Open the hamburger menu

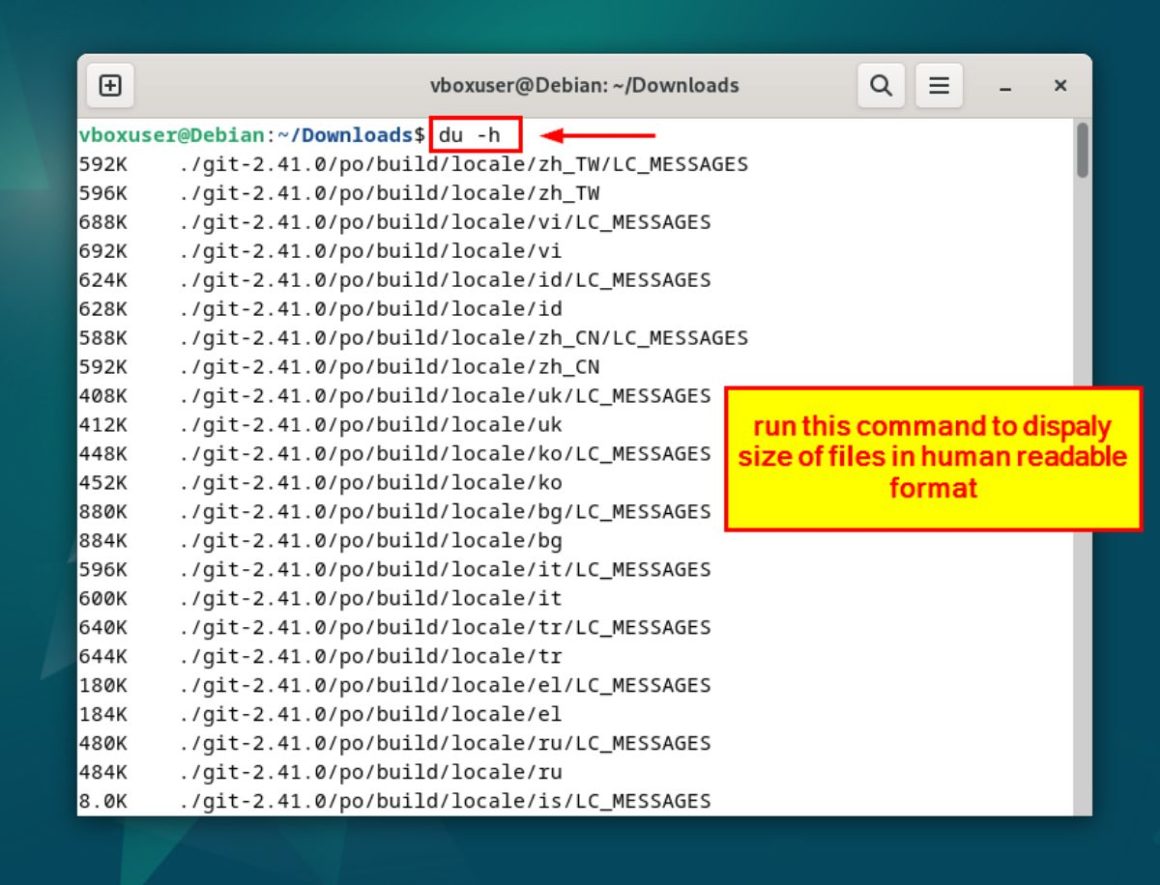pos(938,86)
